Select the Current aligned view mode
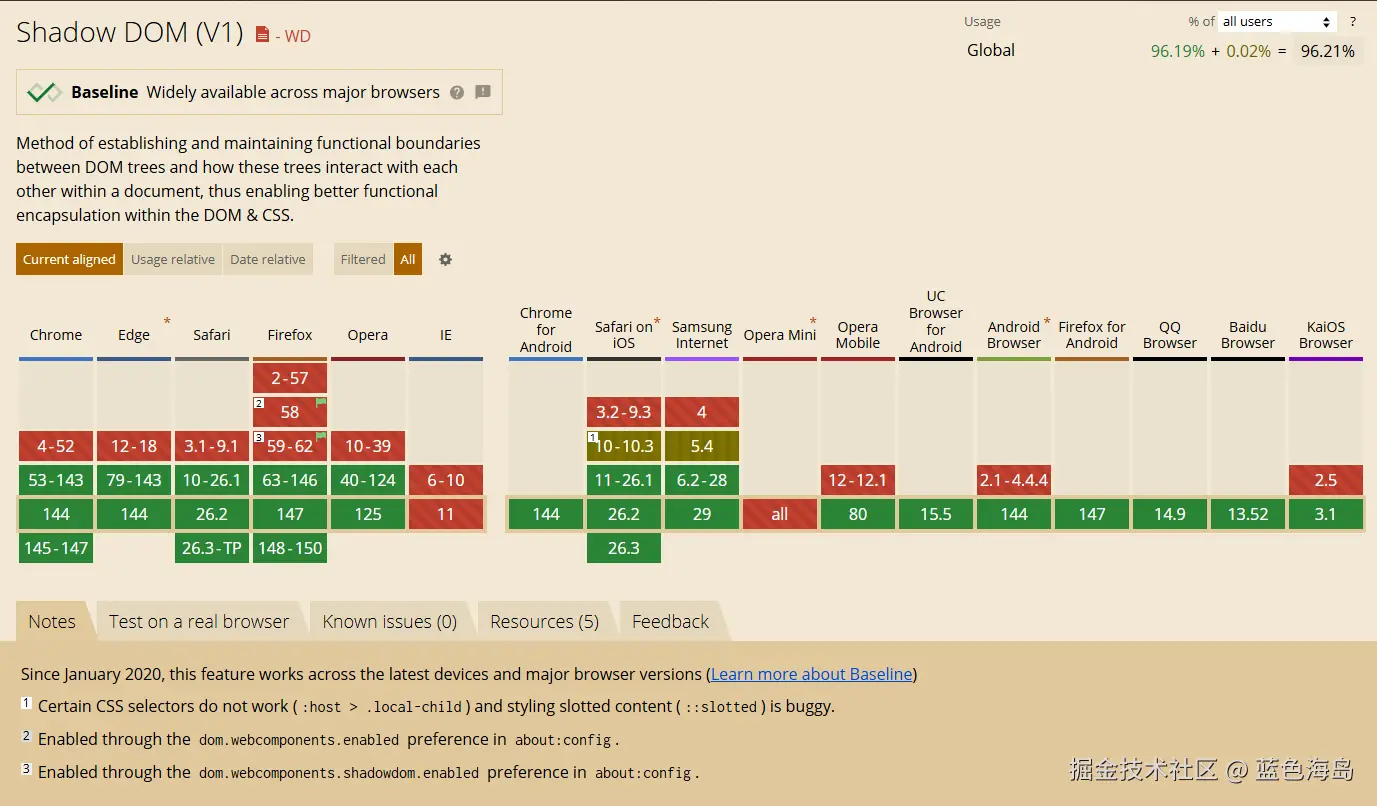The height and width of the screenshot is (806, 1377). click(69, 259)
